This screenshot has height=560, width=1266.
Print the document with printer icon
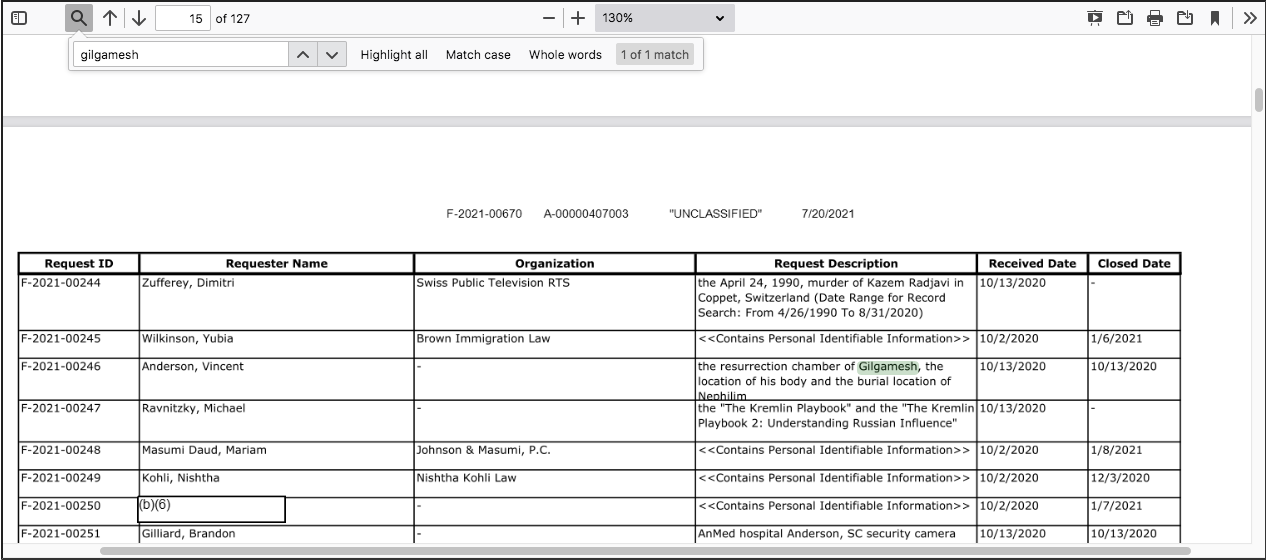click(x=1155, y=18)
